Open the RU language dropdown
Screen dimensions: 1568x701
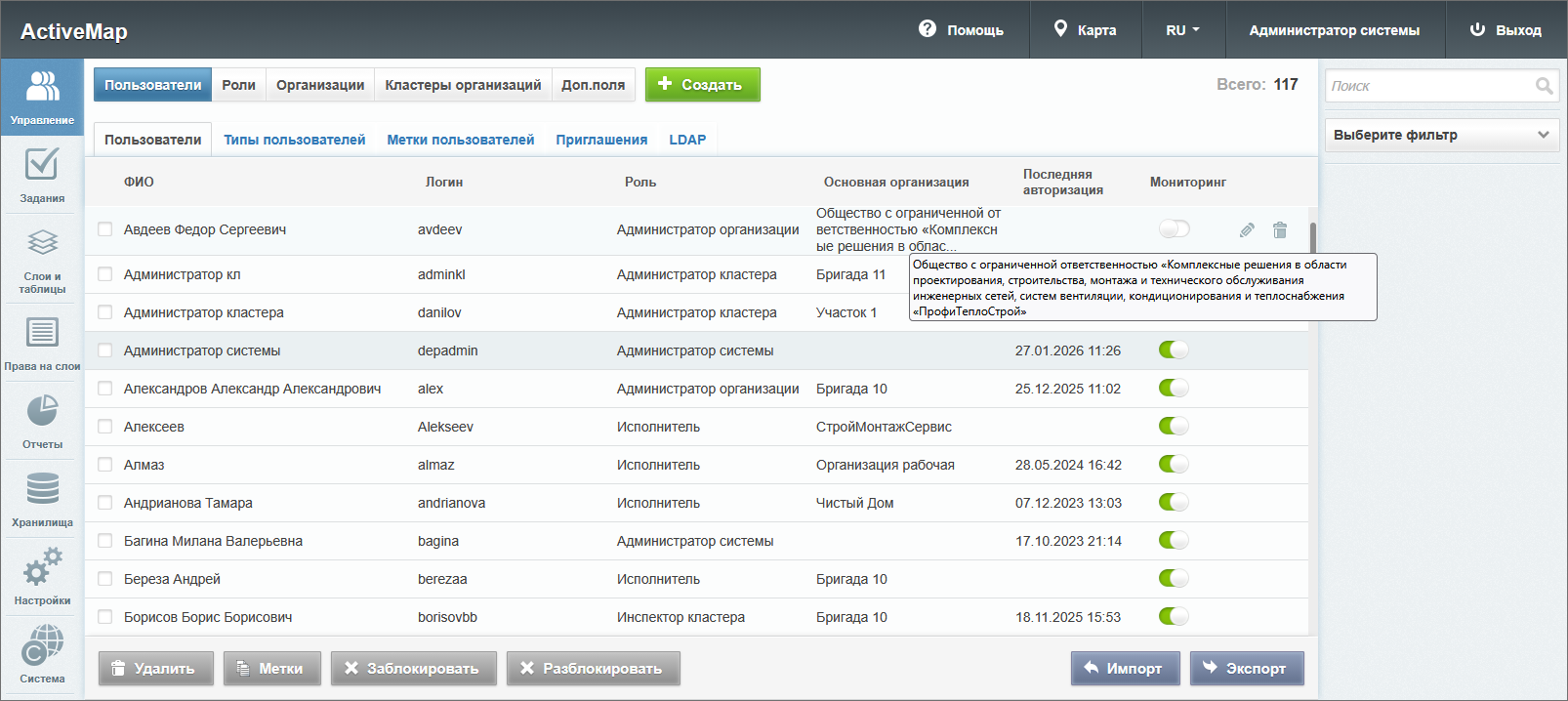[x=1182, y=30]
